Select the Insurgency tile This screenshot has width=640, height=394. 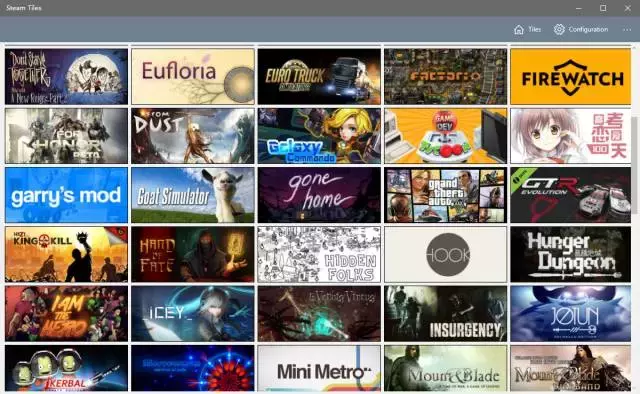(446, 314)
